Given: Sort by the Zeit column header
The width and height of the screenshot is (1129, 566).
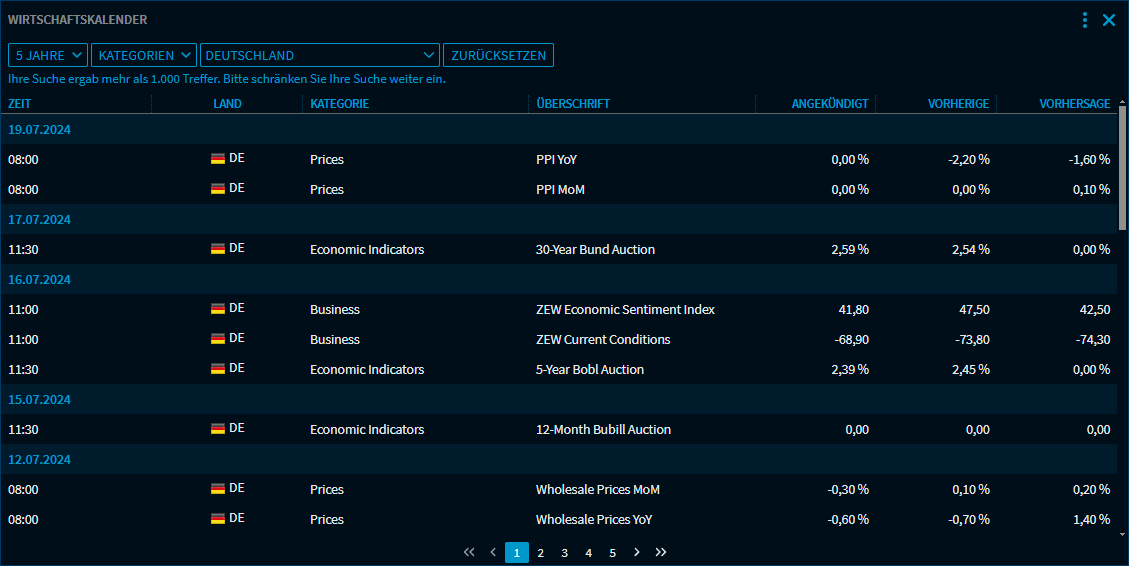Looking at the screenshot, I should coord(21,104).
